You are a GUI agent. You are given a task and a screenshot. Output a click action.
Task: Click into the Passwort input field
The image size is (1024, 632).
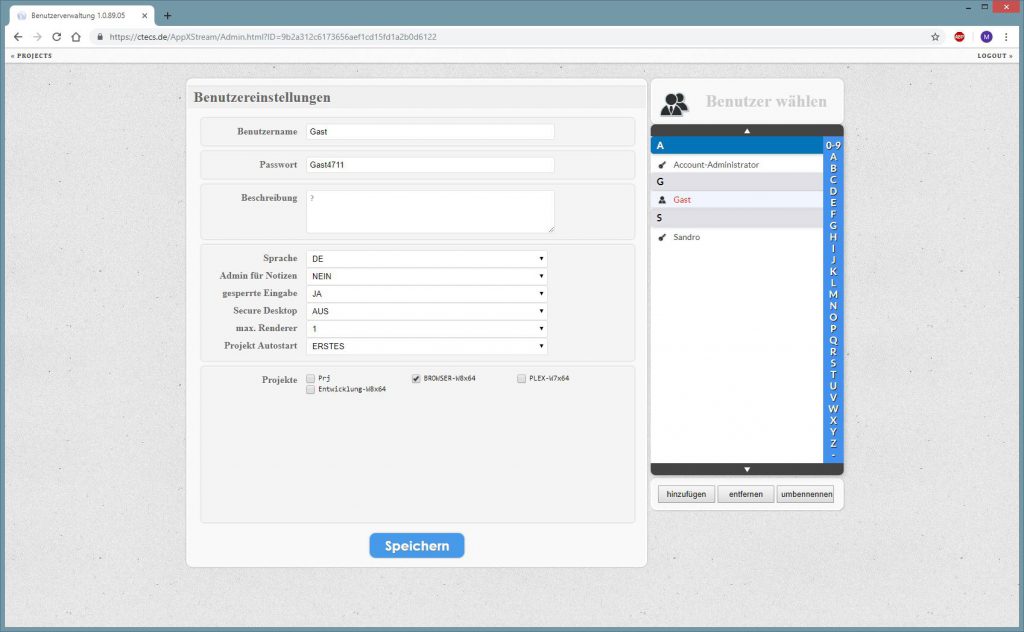[x=429, y=165]
